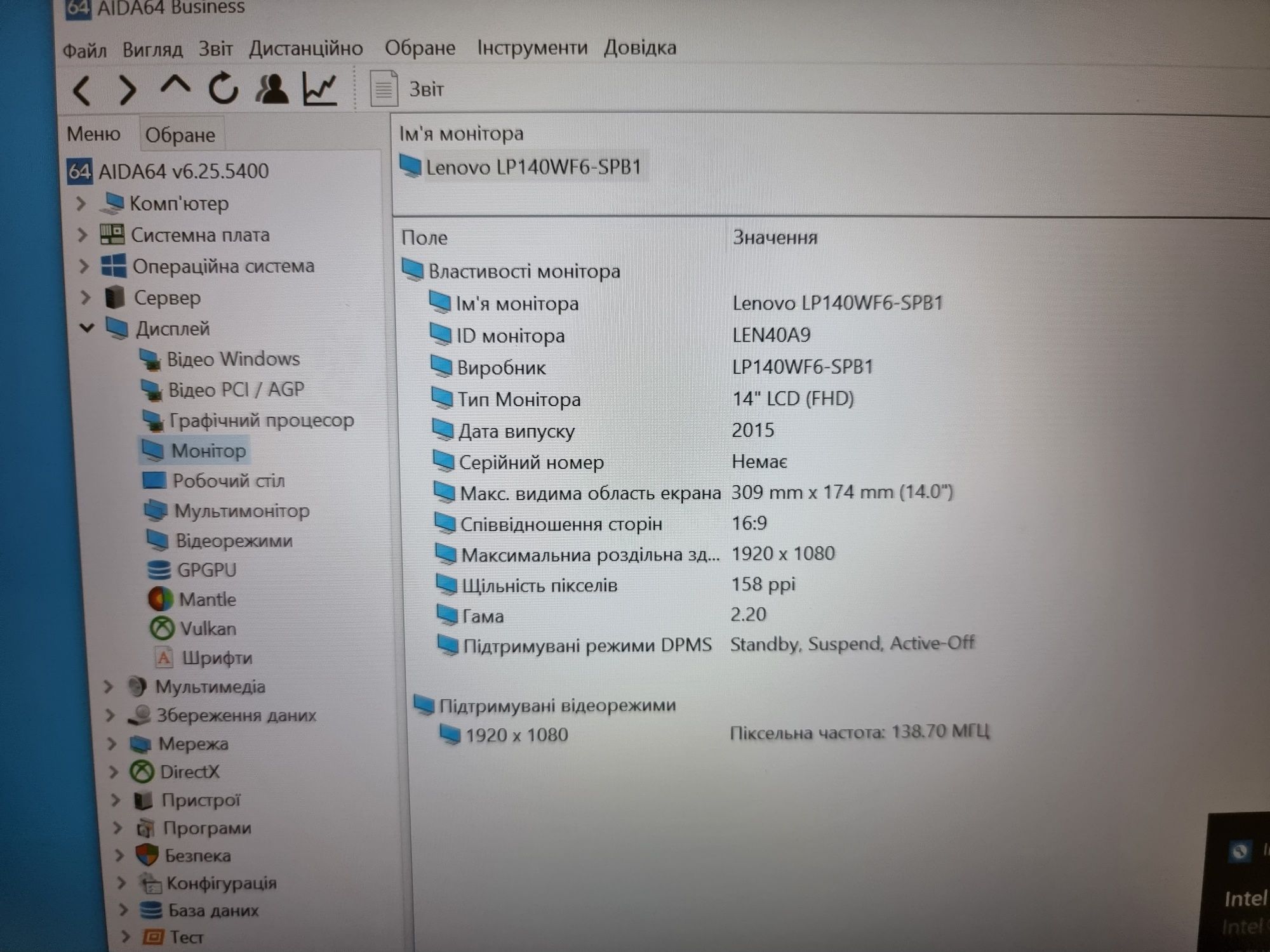
Task: Expand the Програми tree node
Action: point(117,828)
